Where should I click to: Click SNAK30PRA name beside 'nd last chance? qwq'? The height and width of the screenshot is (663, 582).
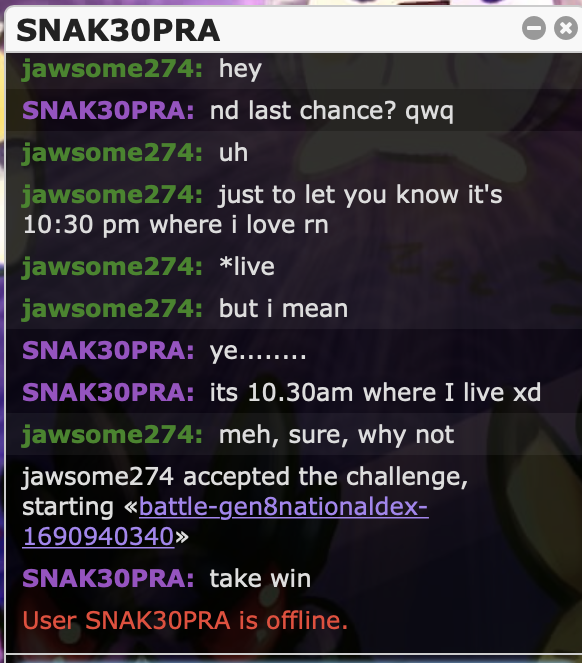coord(108,111)
